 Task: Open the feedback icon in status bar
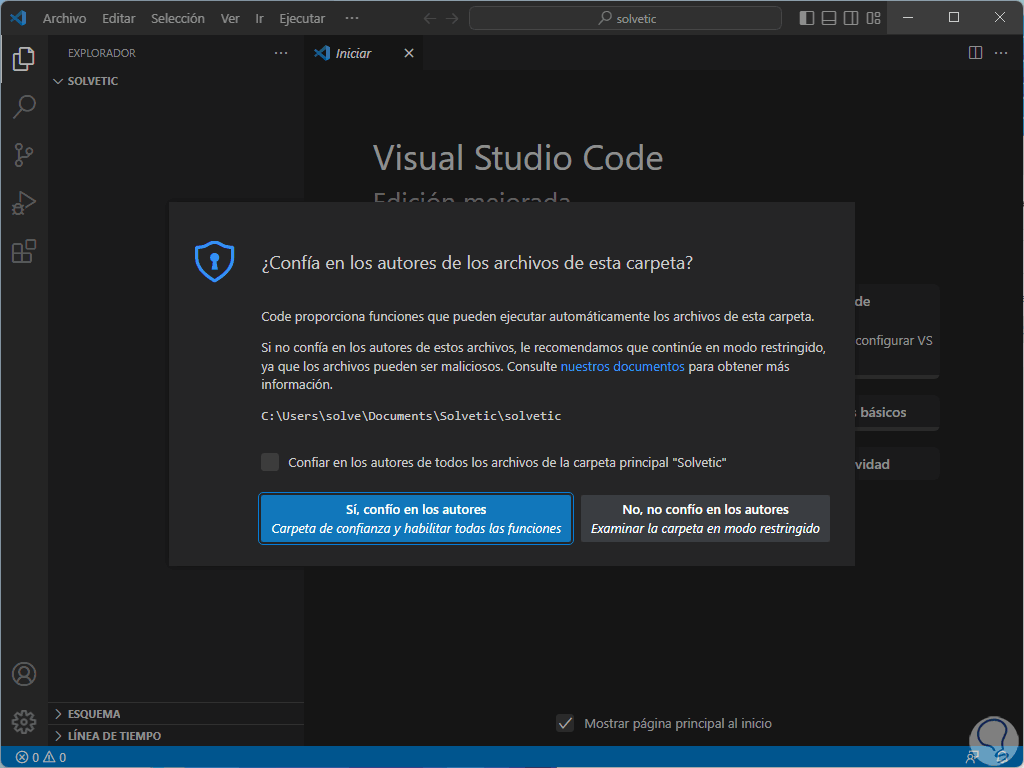coord(972,758)
